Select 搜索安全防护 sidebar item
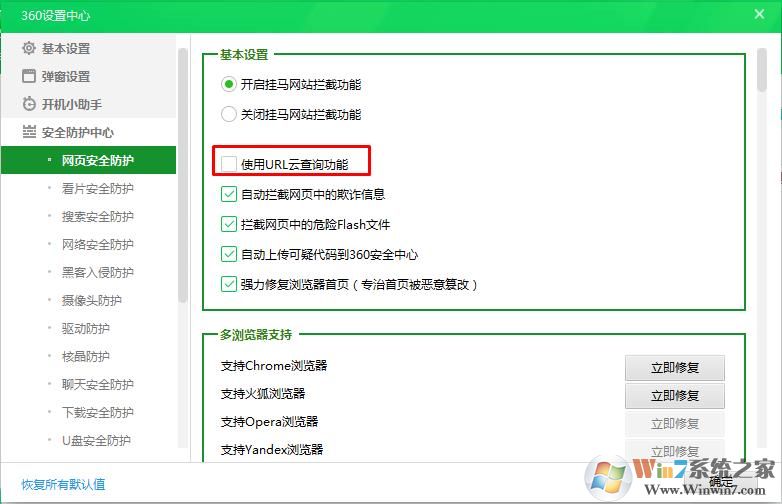Image resolution: width=782 pixels, height=504 pixels. click(88, 216)
